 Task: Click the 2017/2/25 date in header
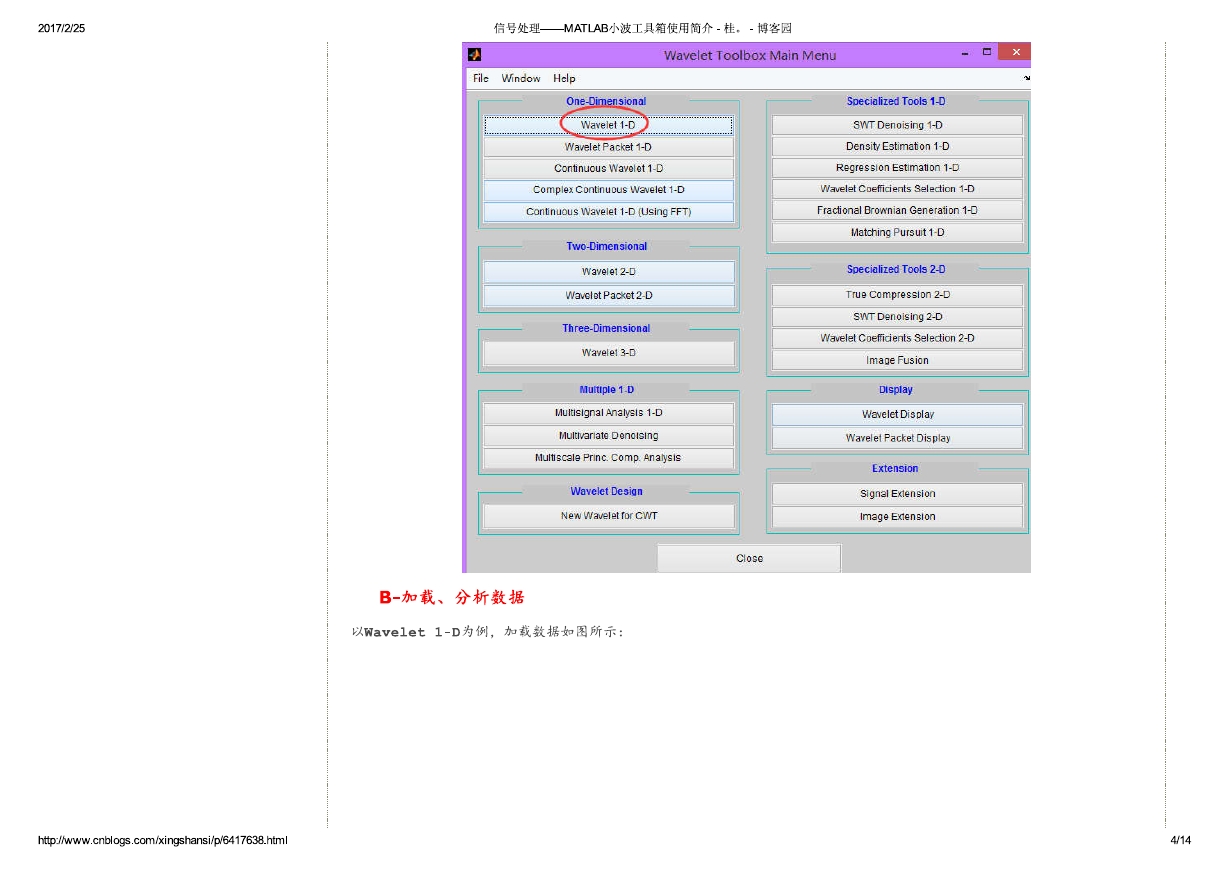62,28
